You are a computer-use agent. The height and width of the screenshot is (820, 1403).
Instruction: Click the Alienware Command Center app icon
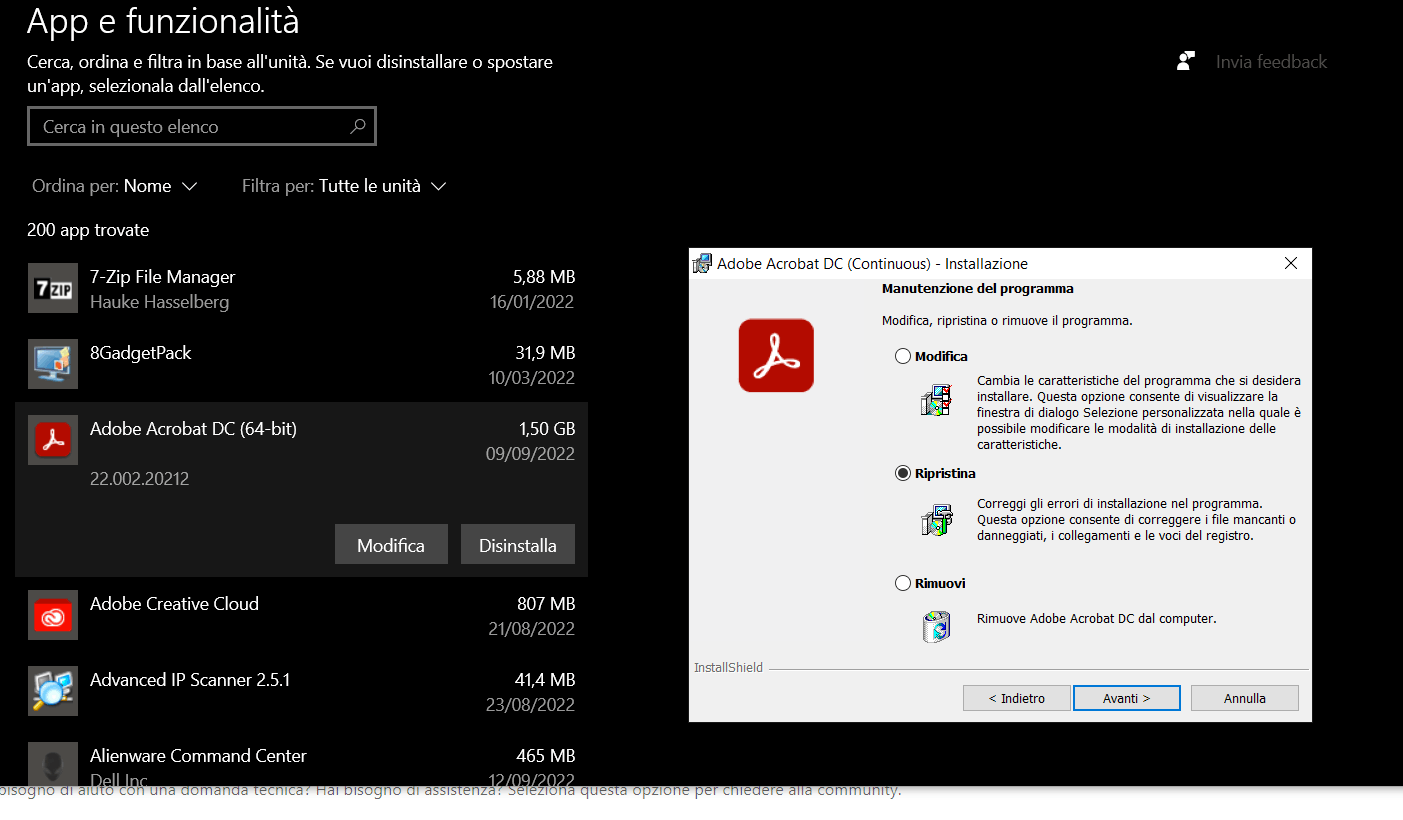(53, 764)
